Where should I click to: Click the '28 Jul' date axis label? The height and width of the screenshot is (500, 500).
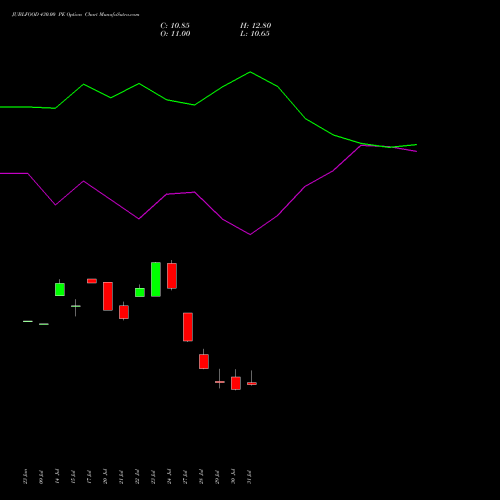(201, 477)
